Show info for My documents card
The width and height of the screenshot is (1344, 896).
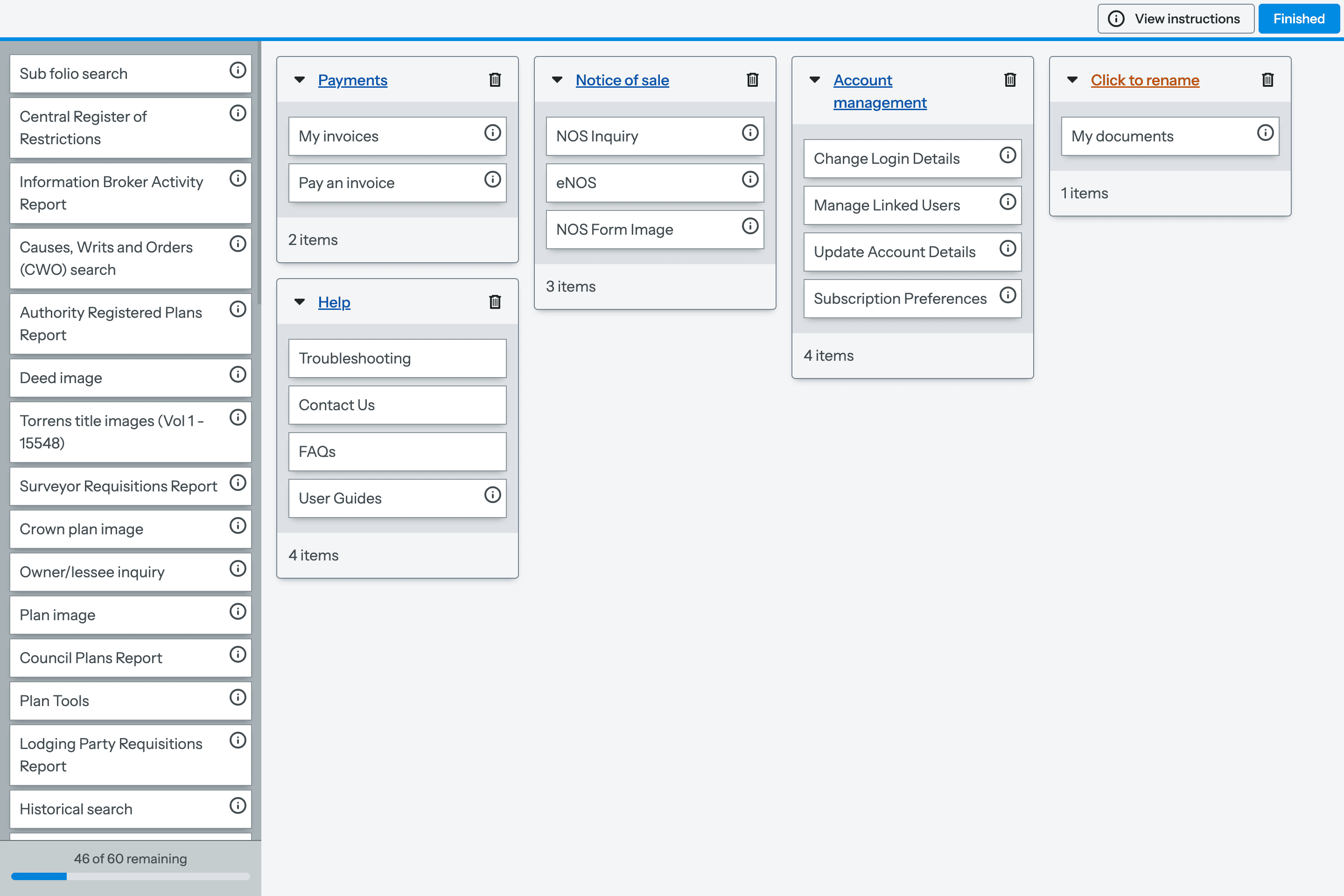1265,133
